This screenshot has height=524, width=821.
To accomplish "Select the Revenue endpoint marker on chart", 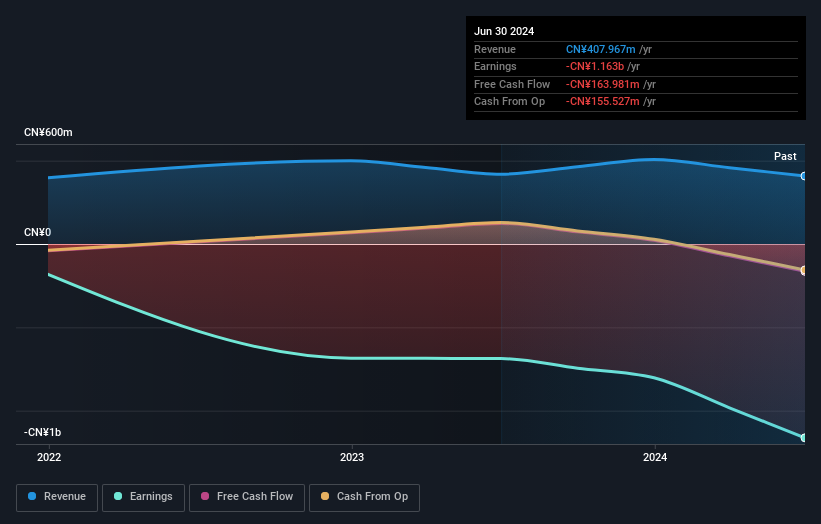I will (804, 176).
